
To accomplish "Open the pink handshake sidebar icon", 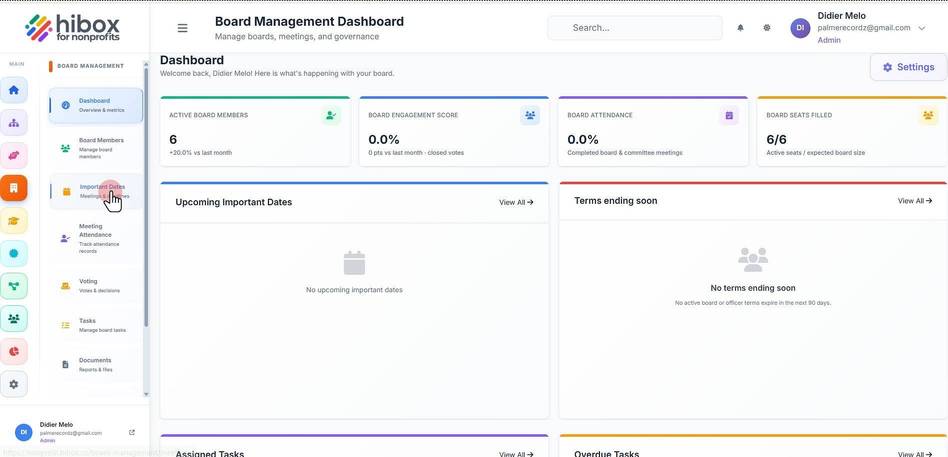I will (14, 155).
